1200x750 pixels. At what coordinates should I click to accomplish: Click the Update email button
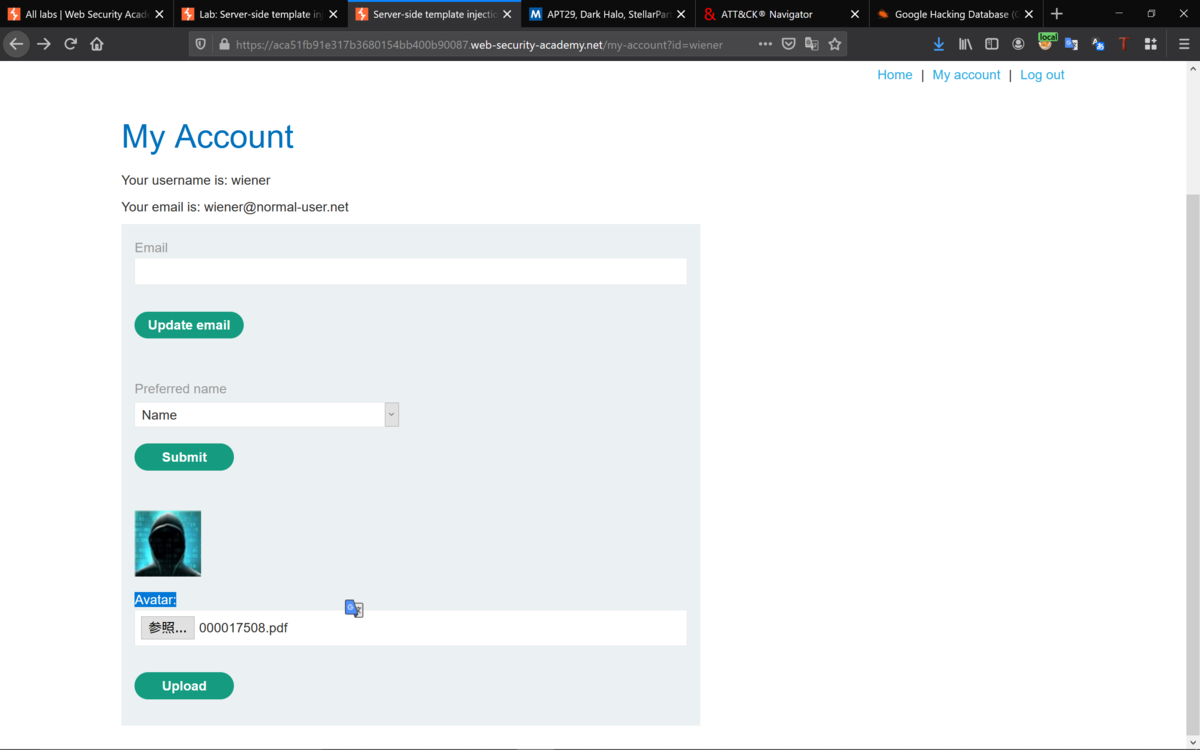coord(189,325)
